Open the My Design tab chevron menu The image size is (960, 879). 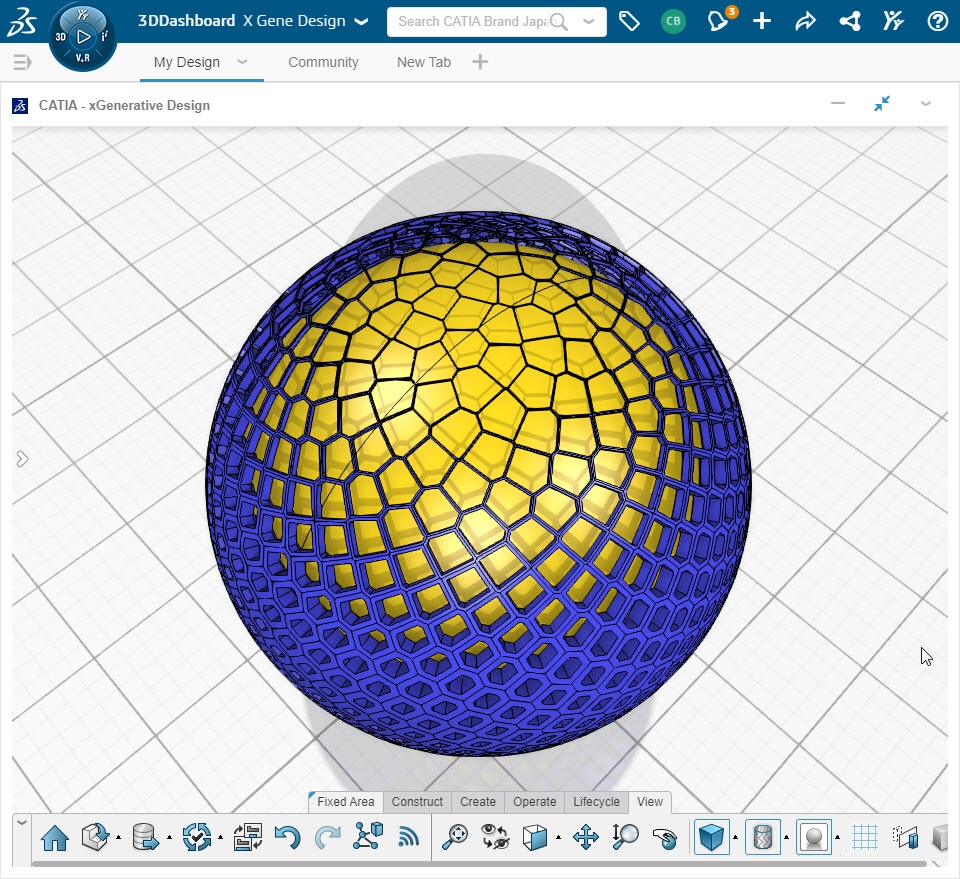242,62
